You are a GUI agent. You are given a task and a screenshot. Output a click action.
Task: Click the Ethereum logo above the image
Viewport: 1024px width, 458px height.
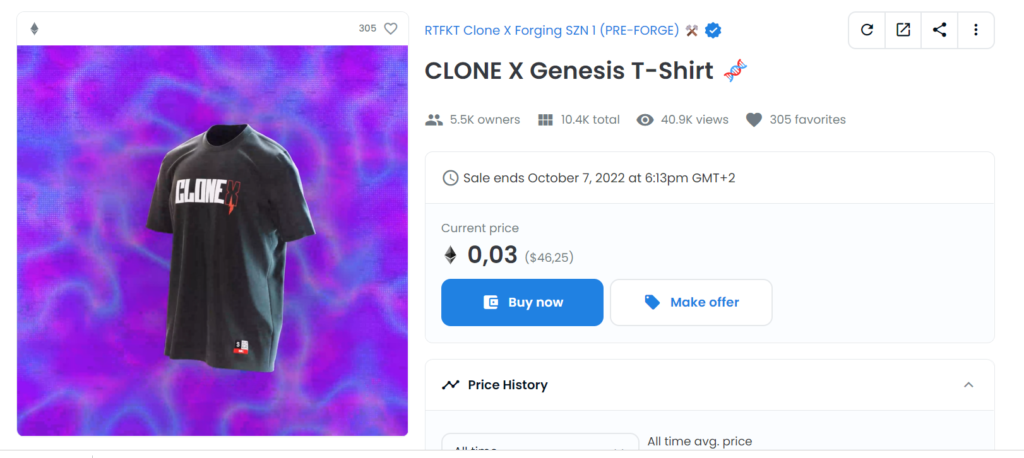34,29
